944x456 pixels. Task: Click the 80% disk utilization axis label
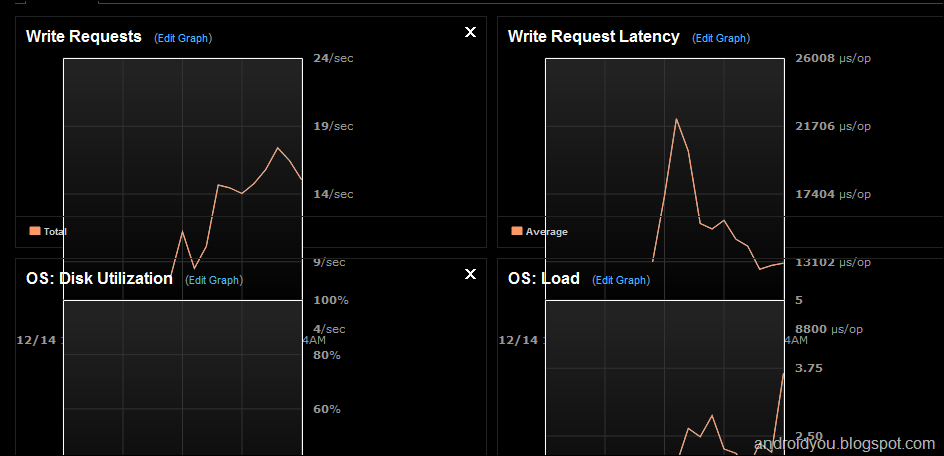point(327,355)
